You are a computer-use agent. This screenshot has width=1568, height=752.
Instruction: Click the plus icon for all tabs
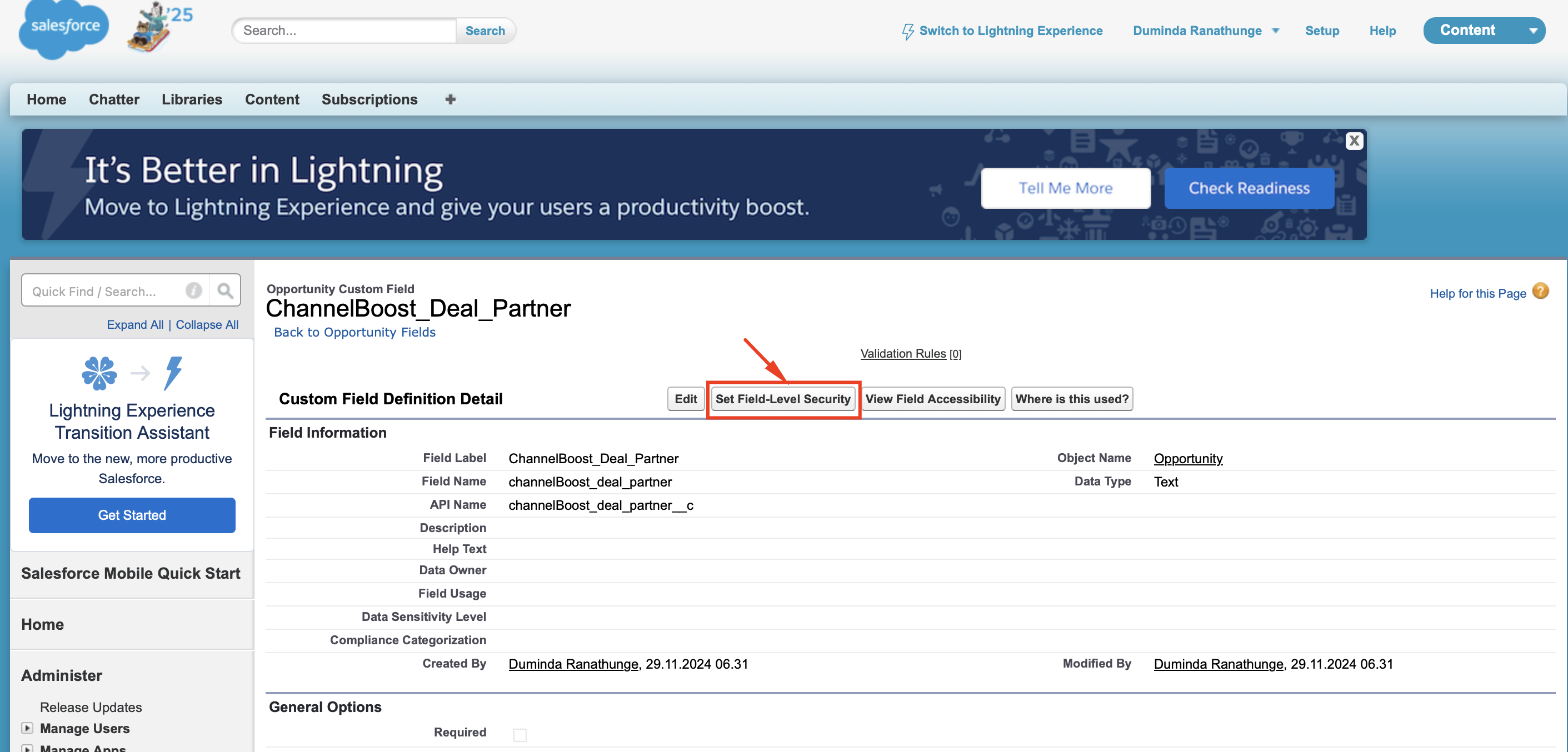[x=450, y=99]
